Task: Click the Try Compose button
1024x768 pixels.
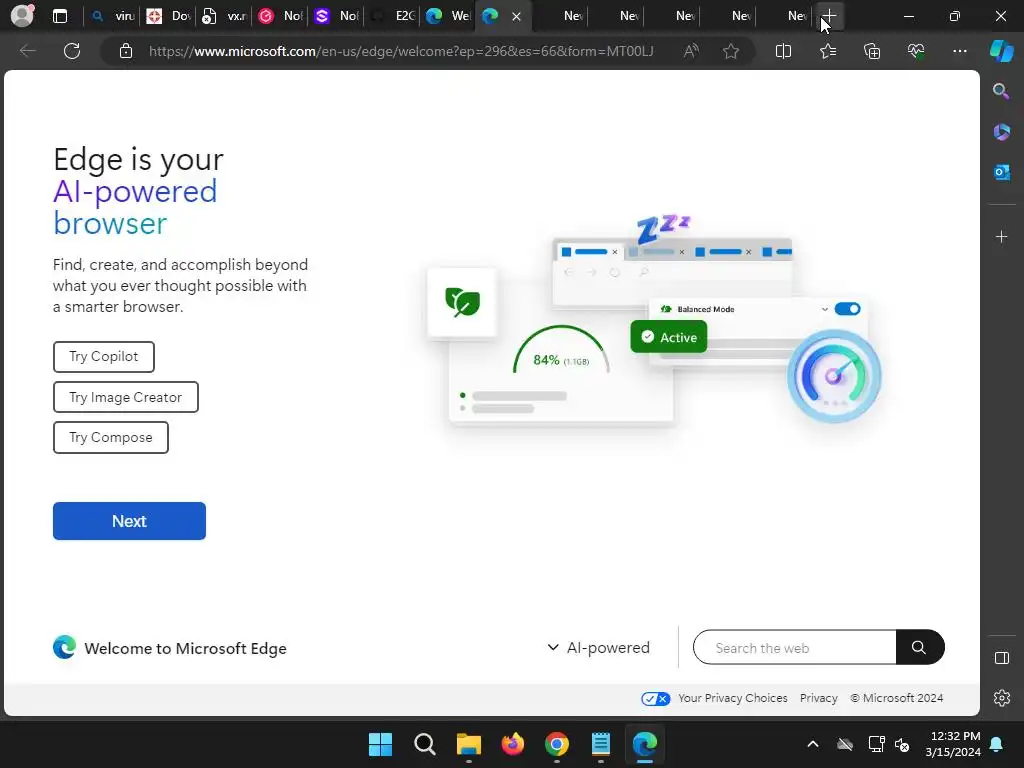Action: click(x=111, y=438)
